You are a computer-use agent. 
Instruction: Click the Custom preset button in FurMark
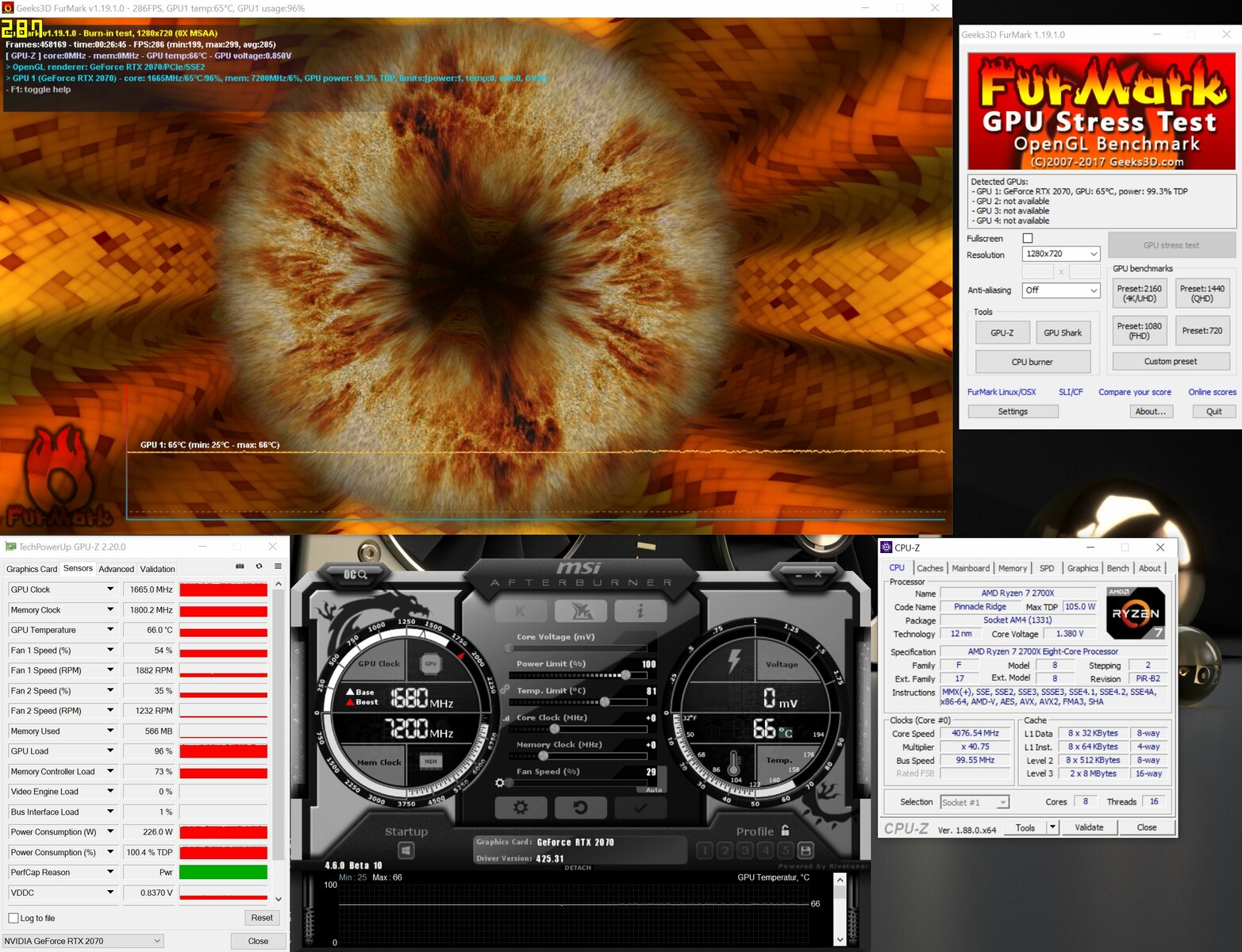tap(1171, 362)
